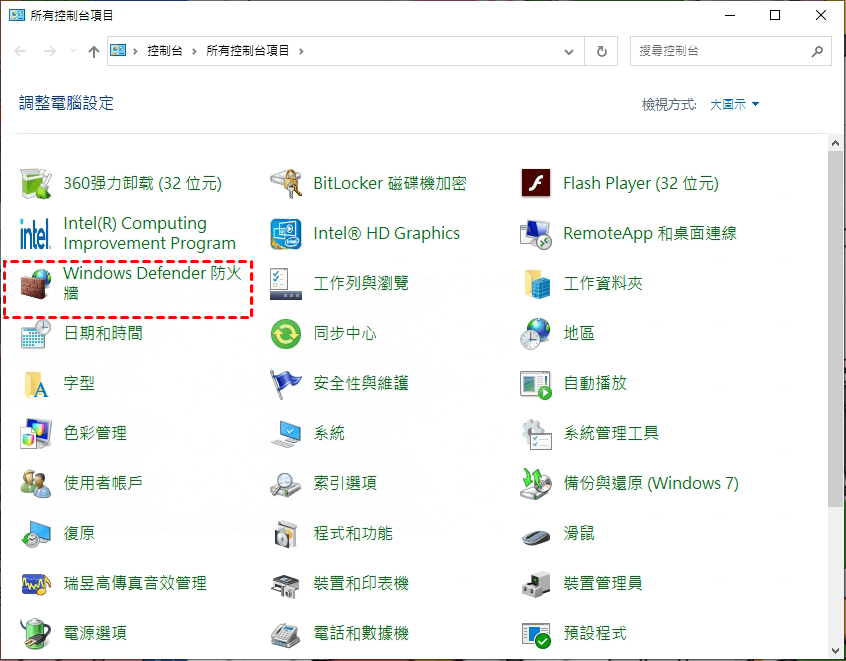Click the 系統管理工具 text link
Viewport: 846px width, 661px height.
[x=611, y=433]
